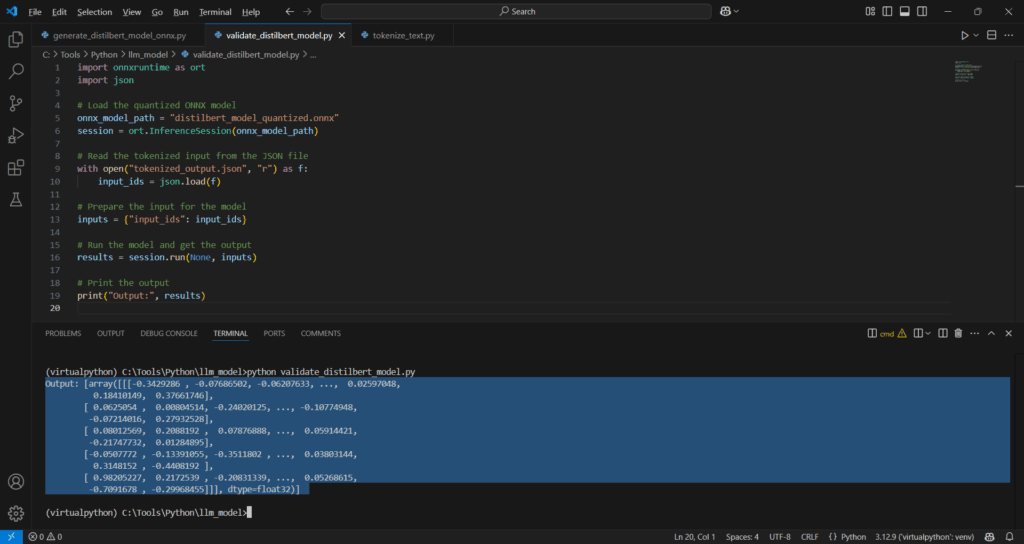Toggle Secondary Side Bar visibility

point(921,11)
